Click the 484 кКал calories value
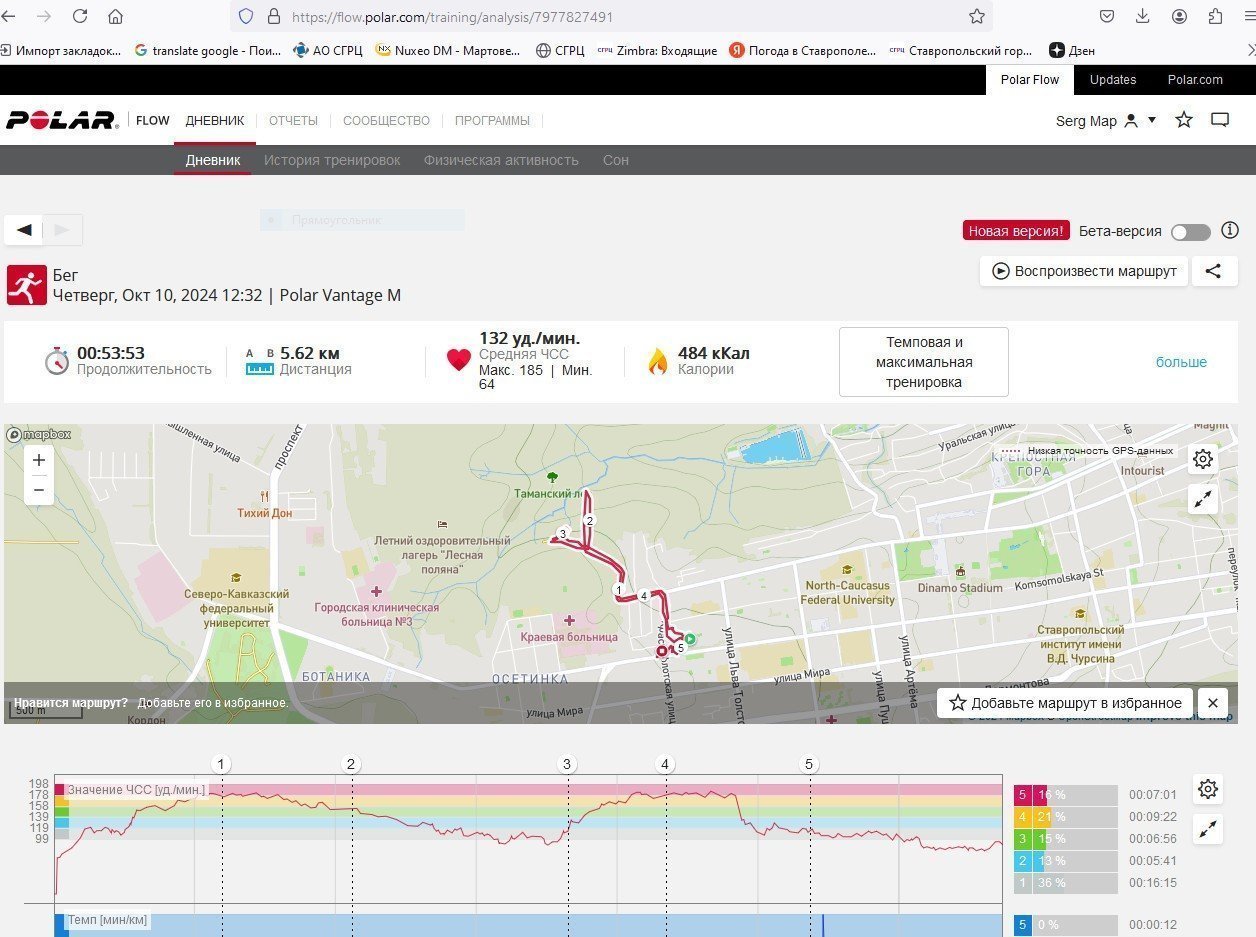Viewport: 1256px width, 937px height. (x=714, y=353)
